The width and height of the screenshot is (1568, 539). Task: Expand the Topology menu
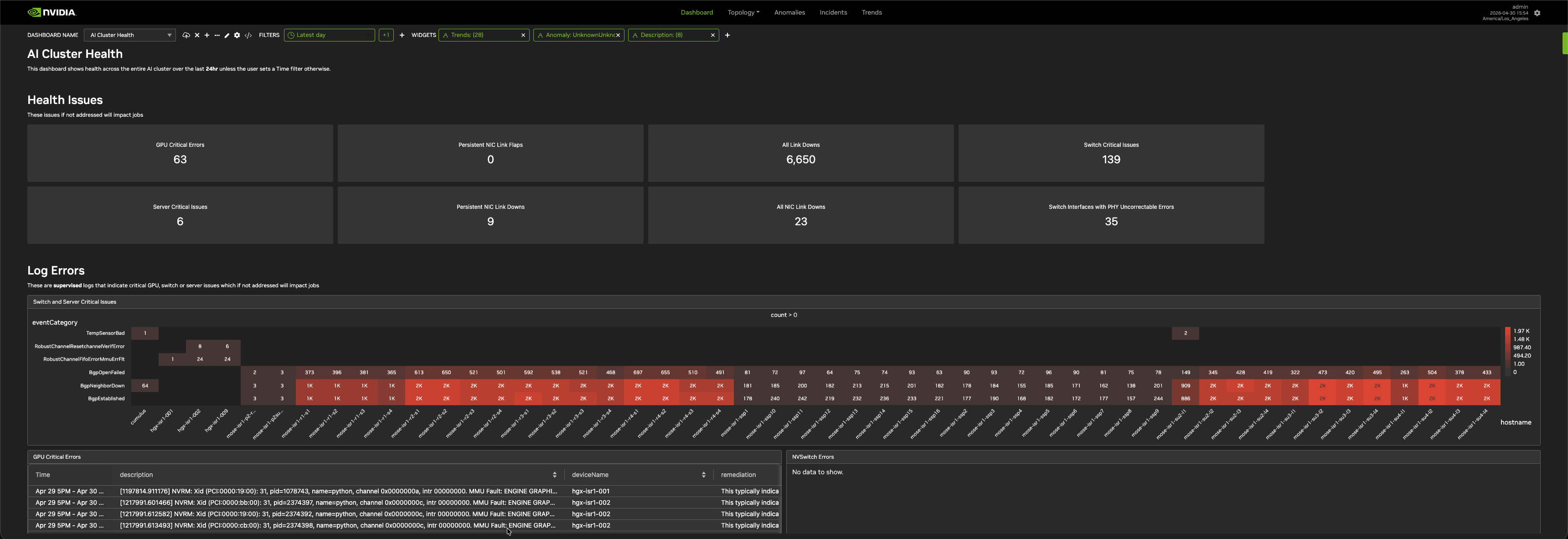(x=743, y=12)
